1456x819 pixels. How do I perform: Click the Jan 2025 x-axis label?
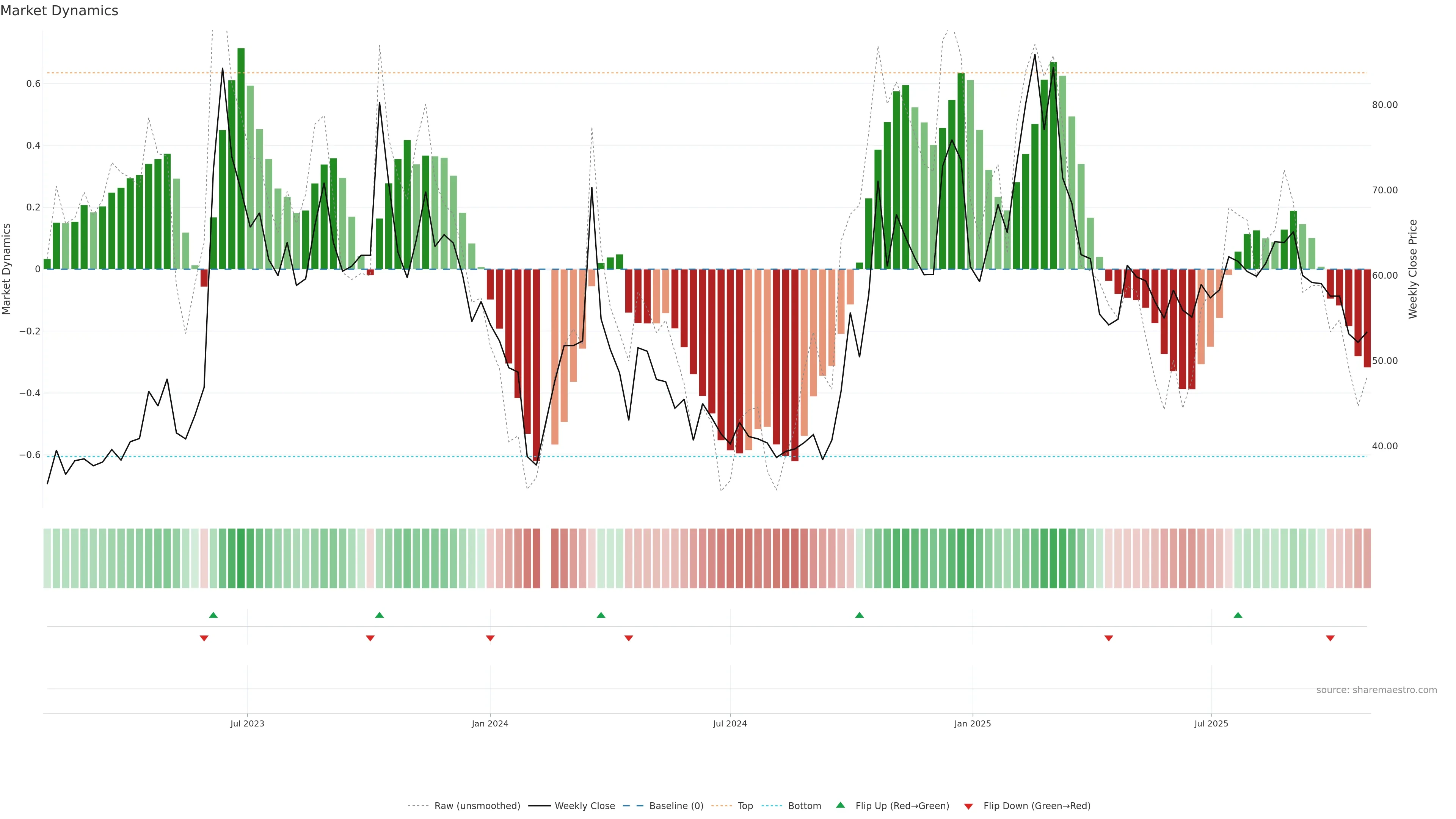click(972, 723)
